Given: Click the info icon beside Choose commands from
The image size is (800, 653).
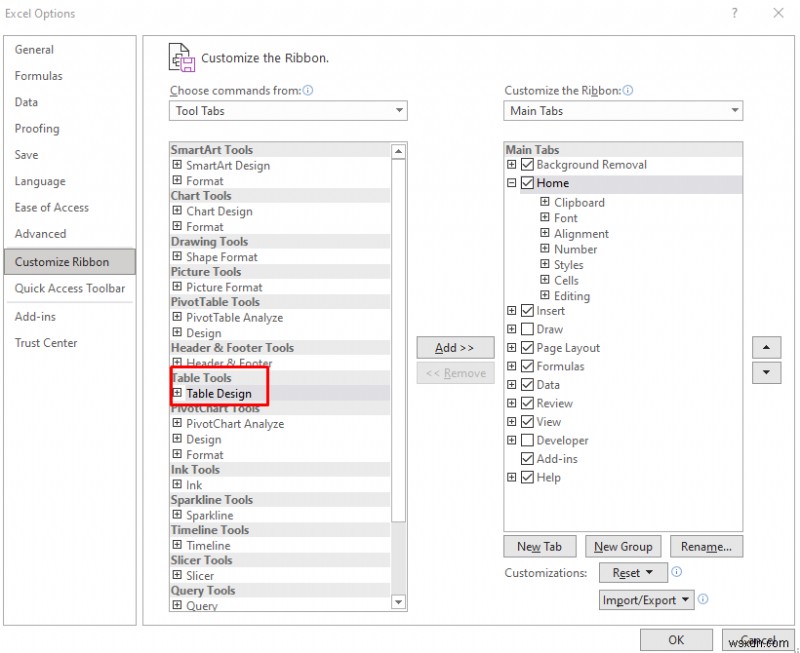Looking at the screenshot, I should (x=308, y=90).
